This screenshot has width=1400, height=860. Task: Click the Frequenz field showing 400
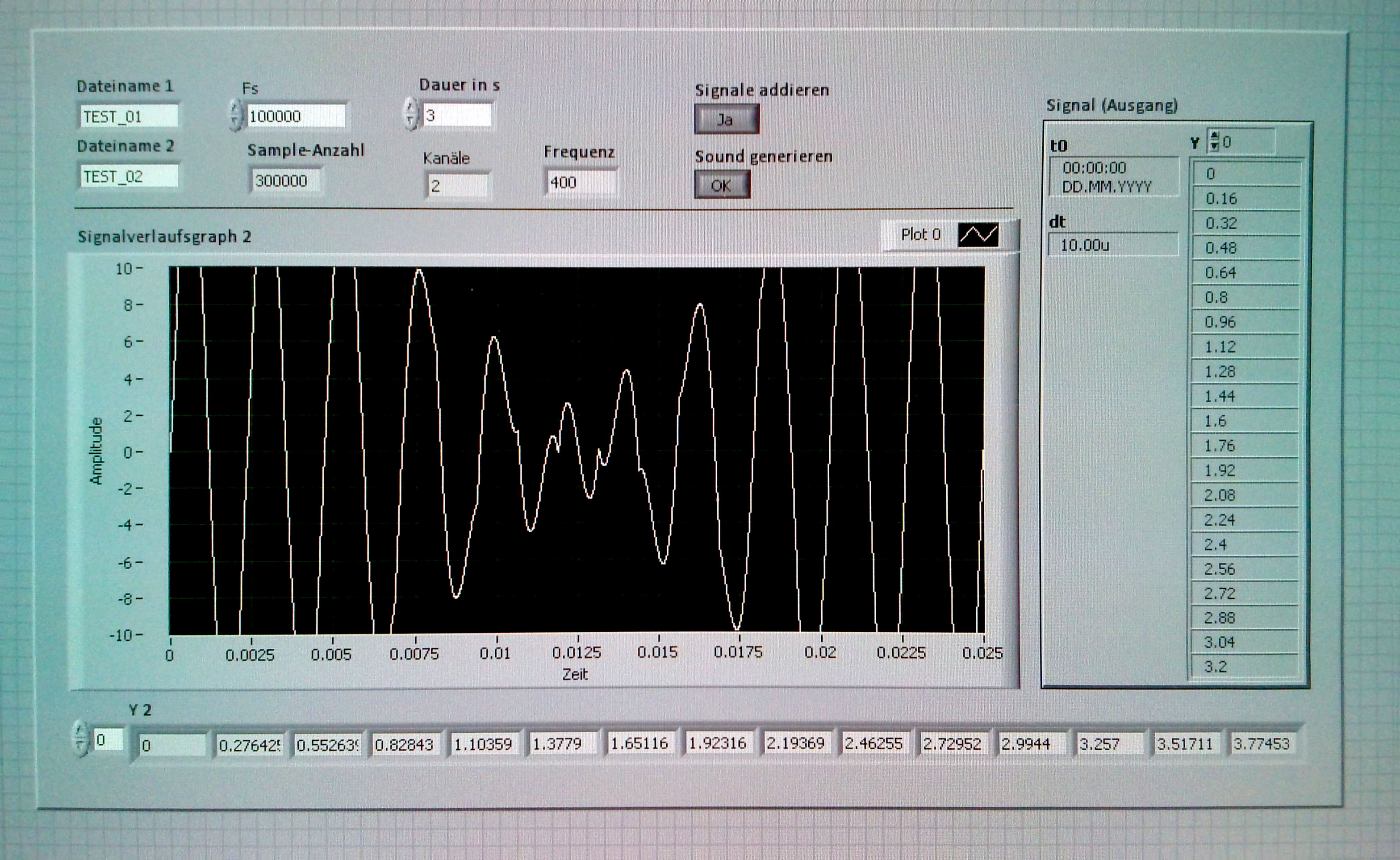pyautogui.click(x=579, y=183)
